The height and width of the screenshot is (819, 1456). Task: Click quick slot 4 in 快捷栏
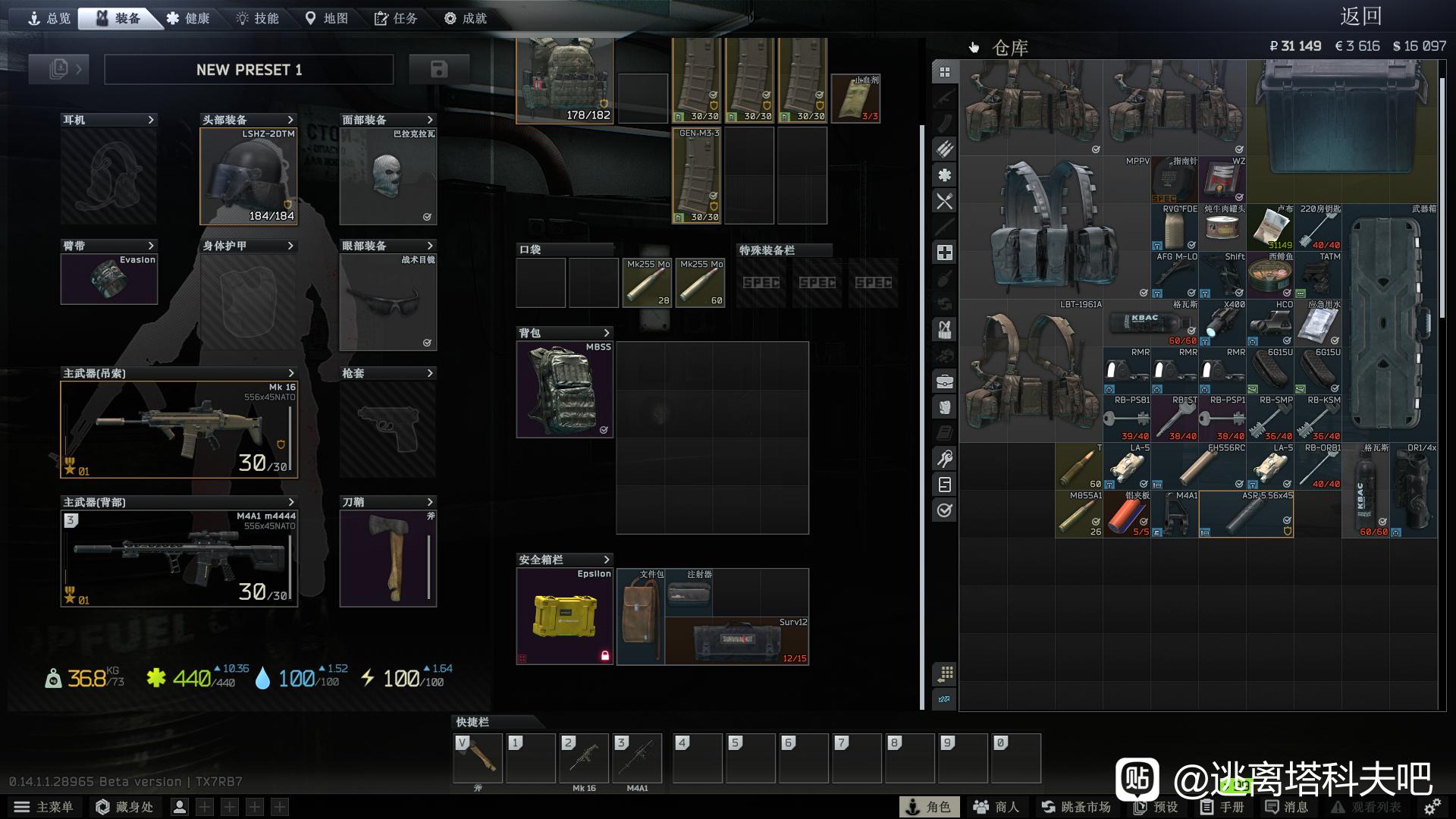697,758
